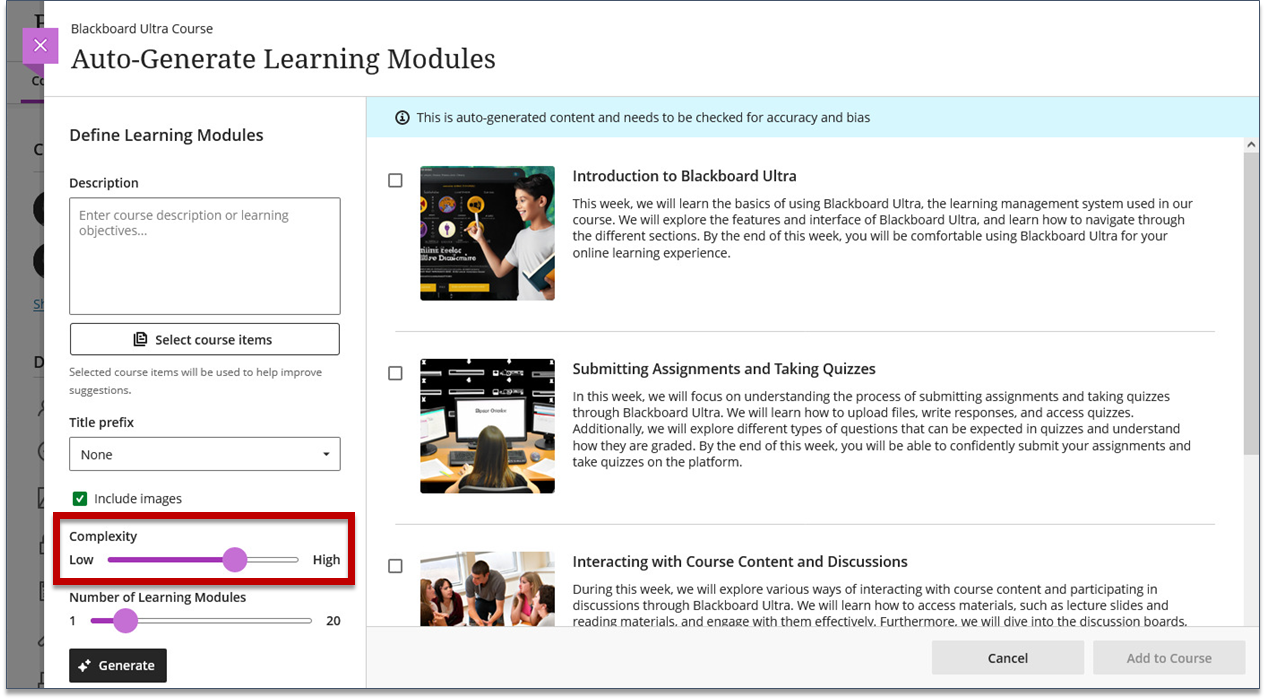Click the Generate button
The image size is (1266, 700).
(118, 665)
